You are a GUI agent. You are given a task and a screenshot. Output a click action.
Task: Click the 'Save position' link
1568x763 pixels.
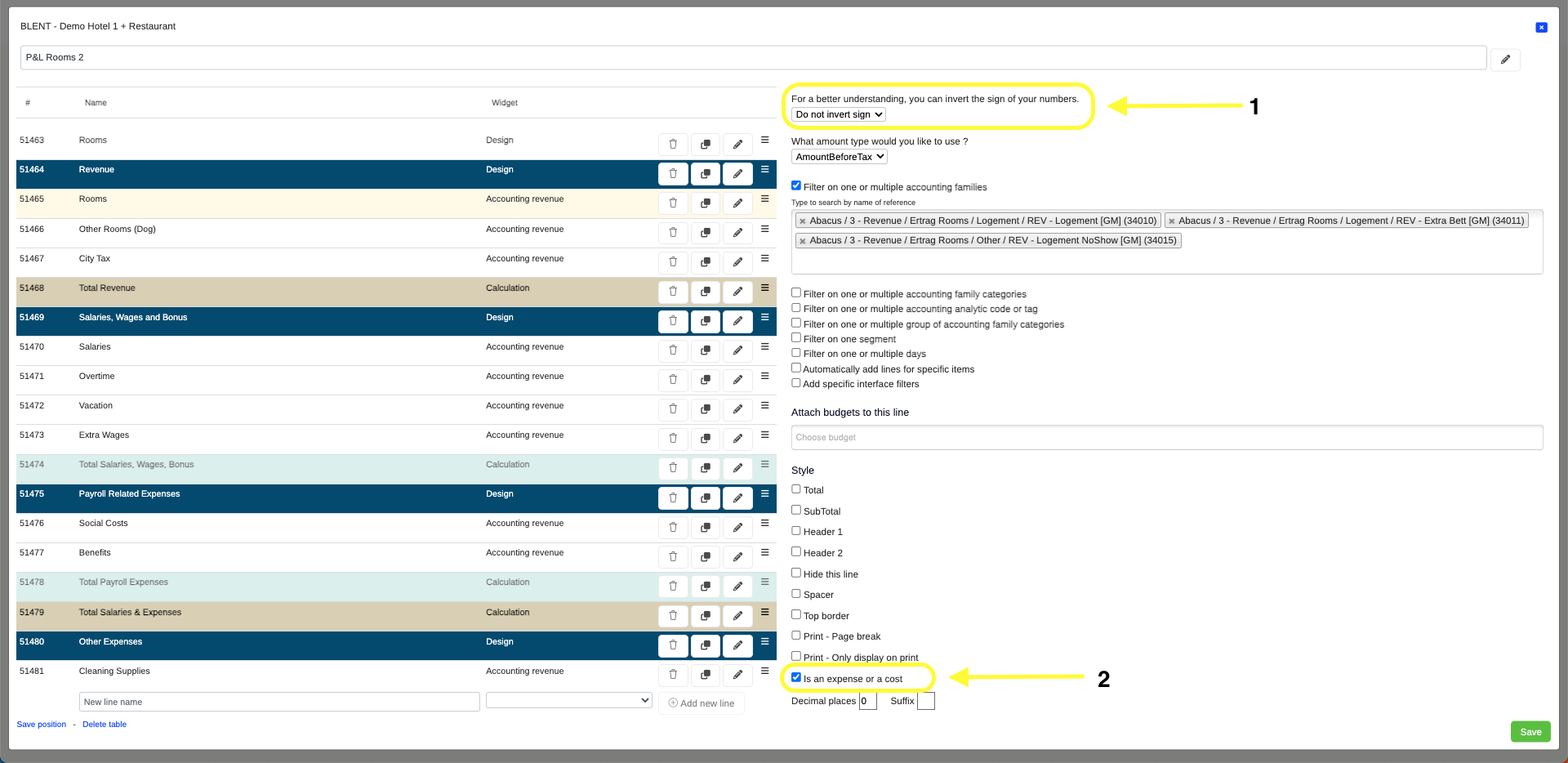[42, 725]
